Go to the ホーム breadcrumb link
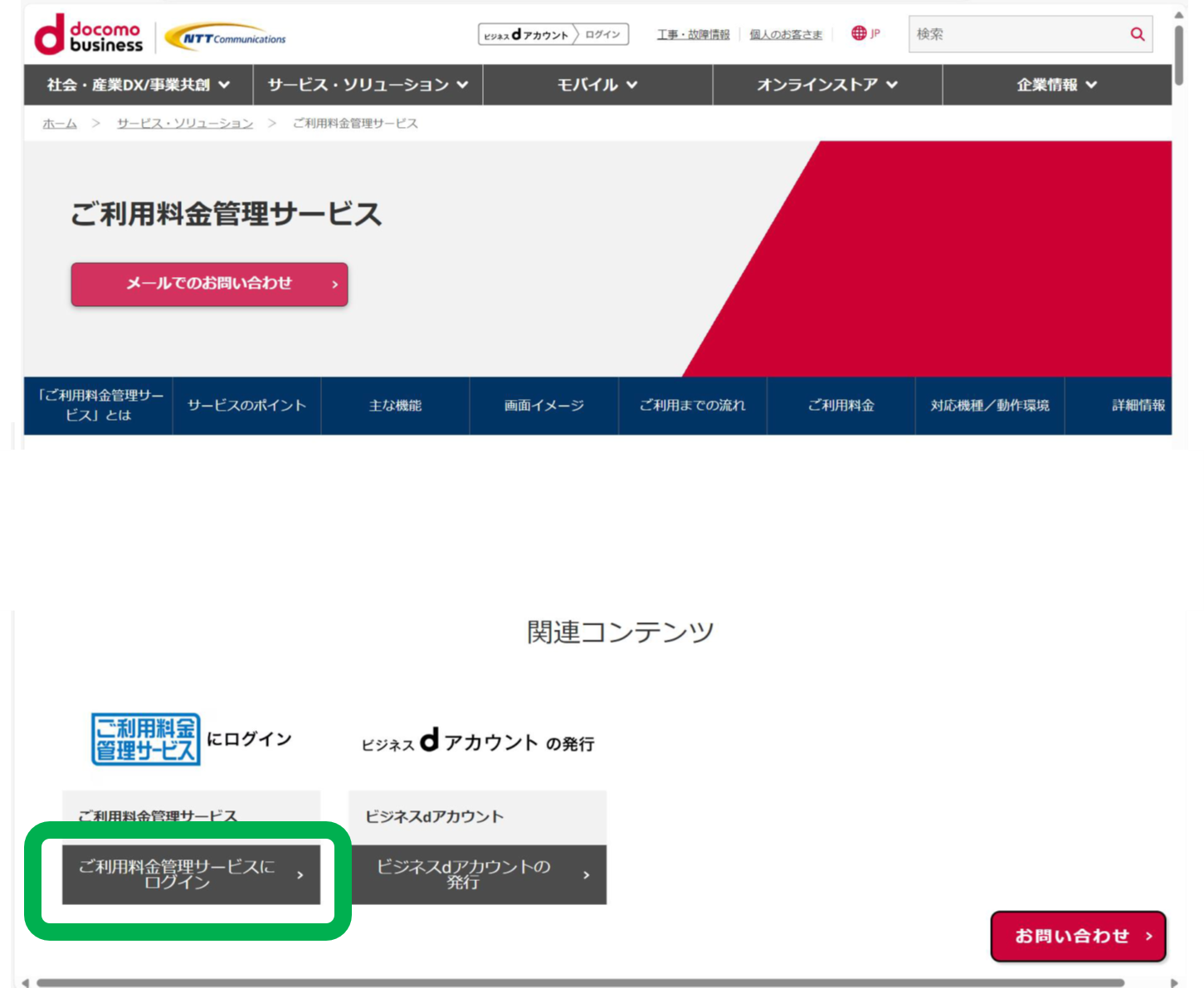This screenshot has width=1204, height=988. click(60, 123)
